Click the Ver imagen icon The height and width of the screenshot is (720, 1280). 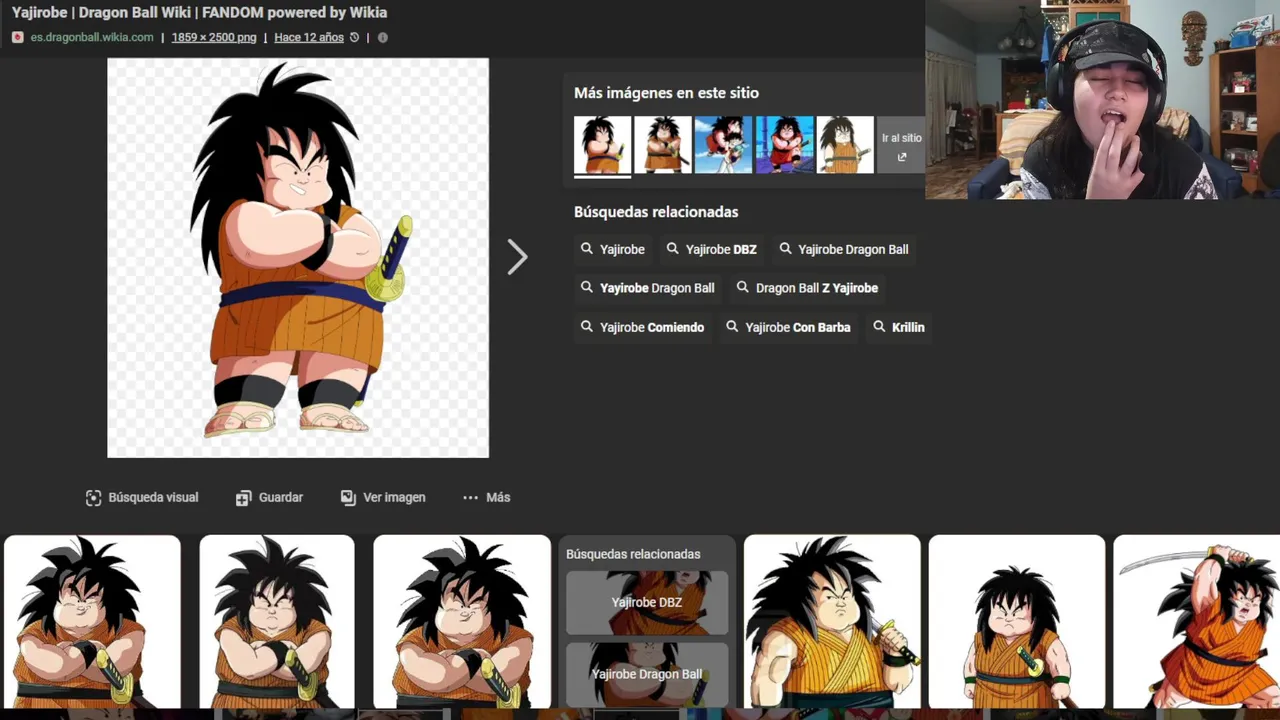tap(348, 497)
